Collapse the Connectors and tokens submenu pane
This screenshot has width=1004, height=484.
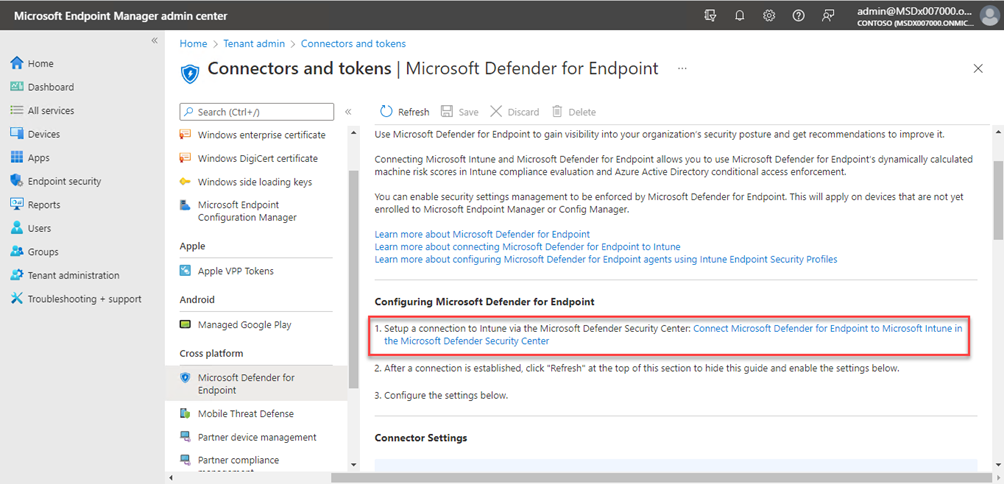(x=348, y=111)
